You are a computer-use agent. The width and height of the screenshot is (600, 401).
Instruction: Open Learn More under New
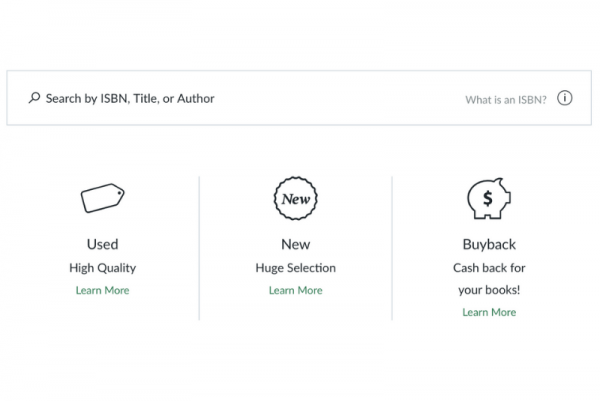pos(295,290)
